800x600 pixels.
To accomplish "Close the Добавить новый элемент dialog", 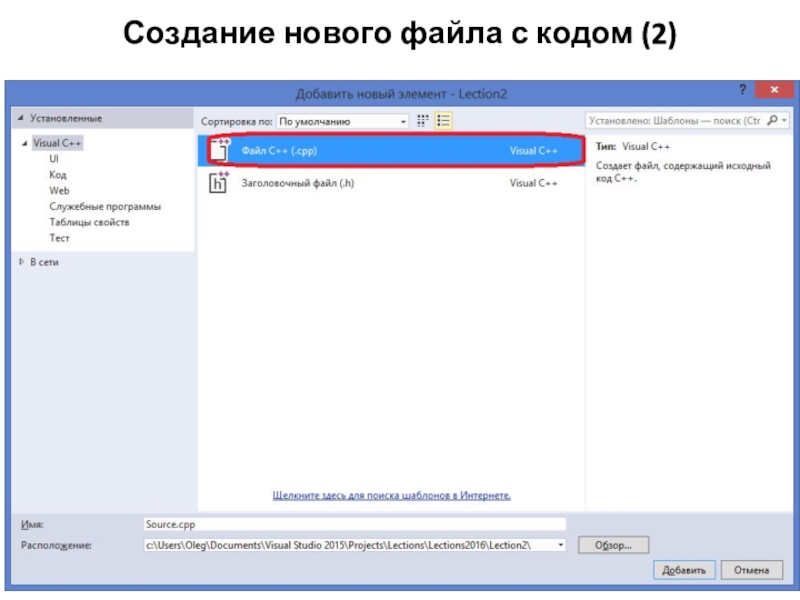I will tap(774, 90).
